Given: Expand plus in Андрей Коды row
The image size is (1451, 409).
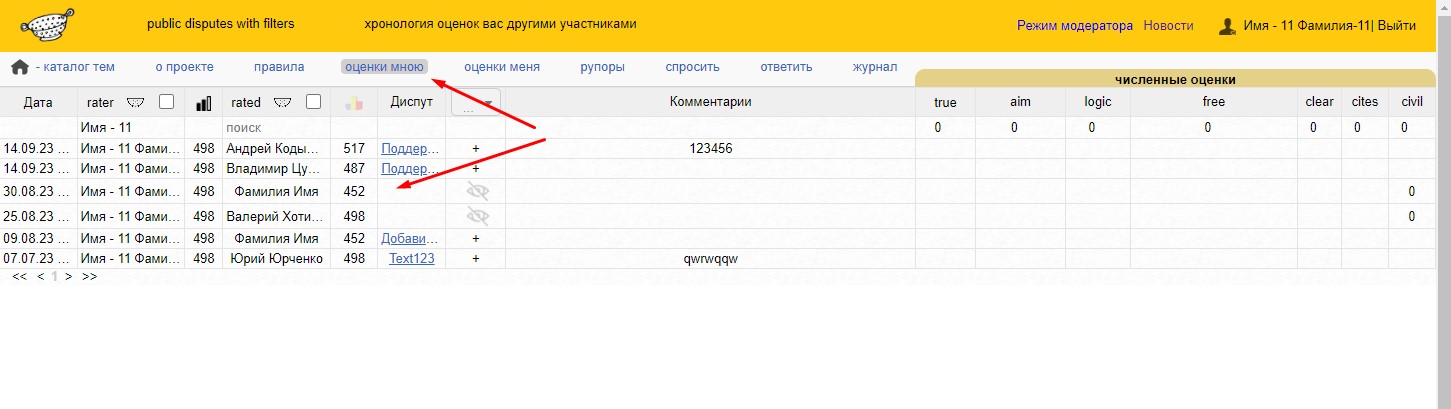Looking at the screenshot, I should [476, 148].
